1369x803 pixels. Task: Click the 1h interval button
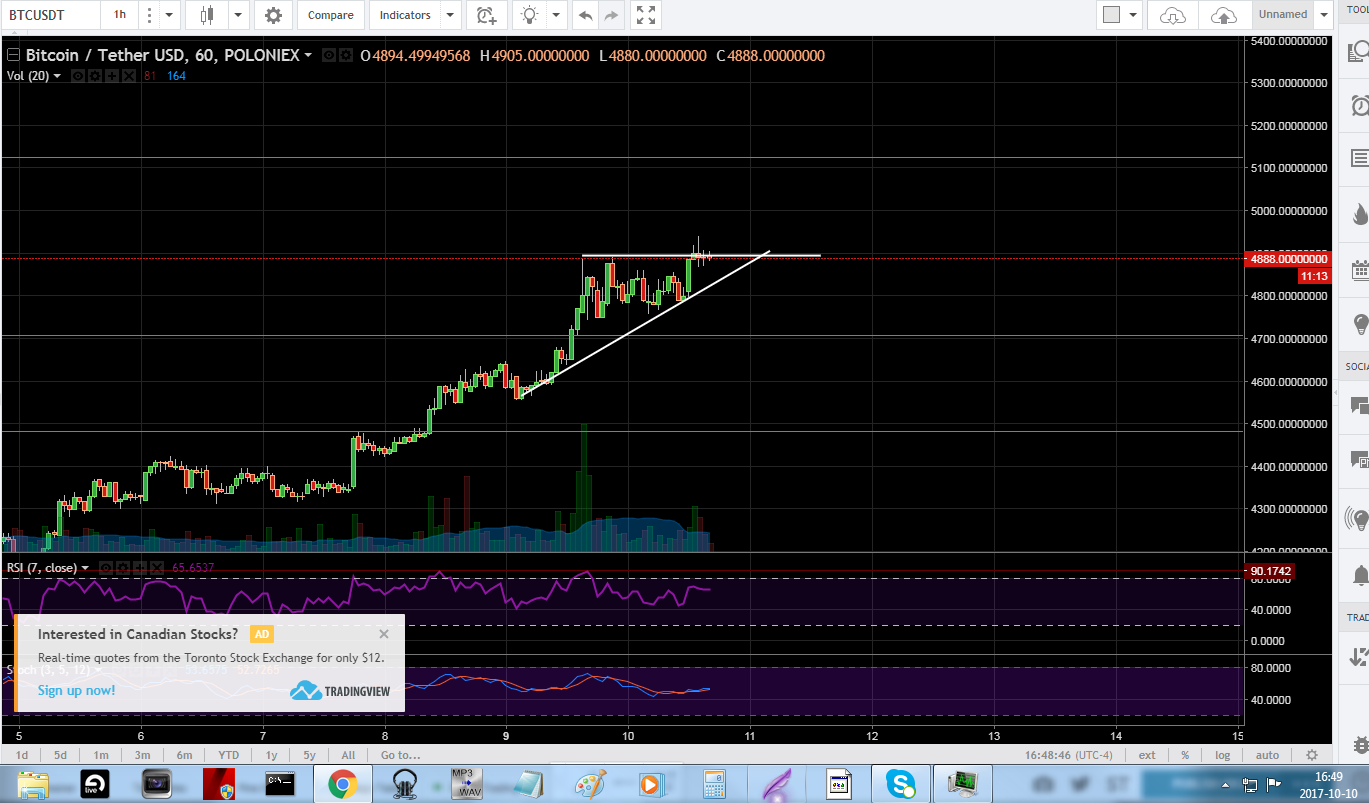(120, 15)
